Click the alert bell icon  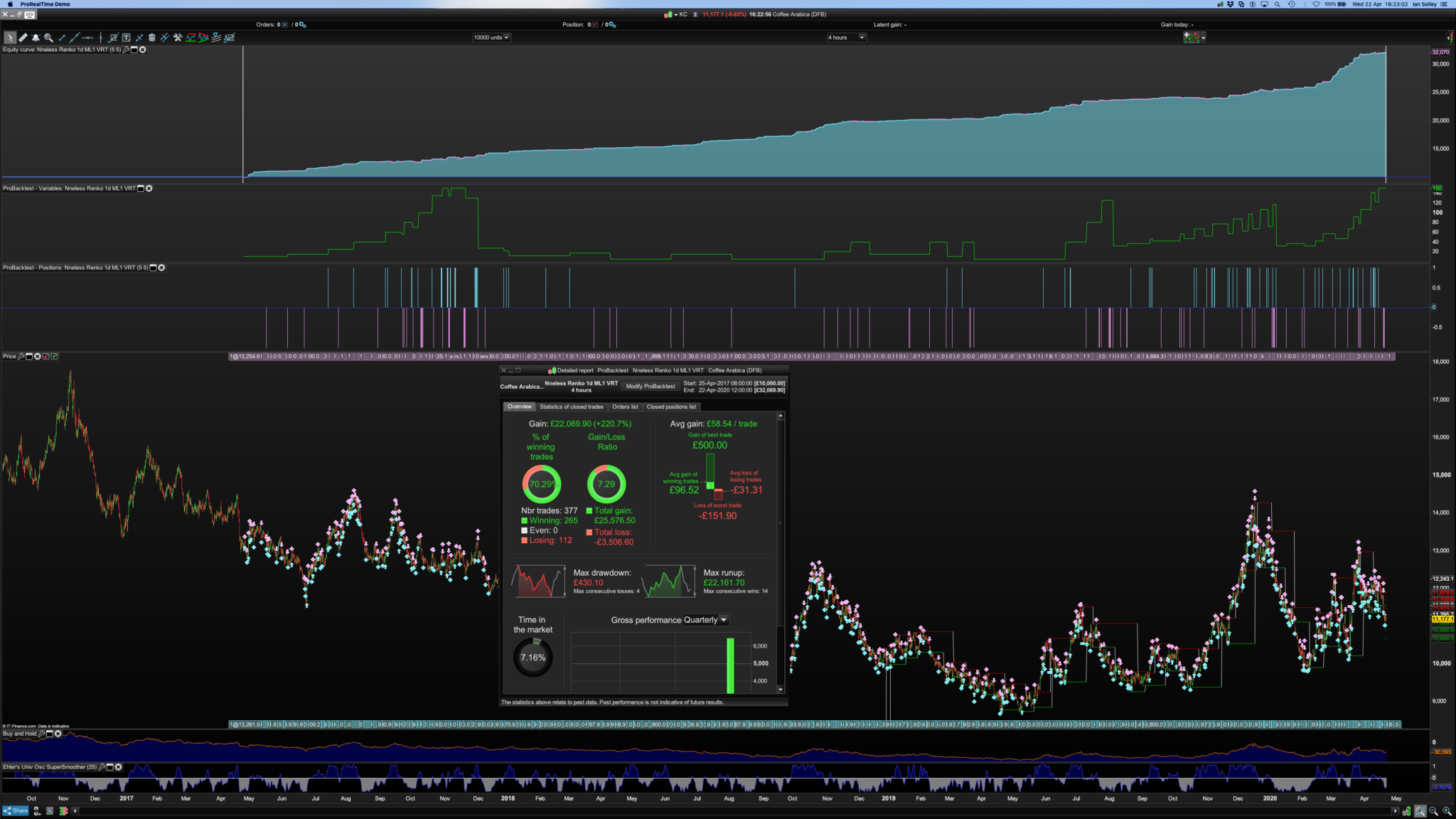[x=36, y=38]
